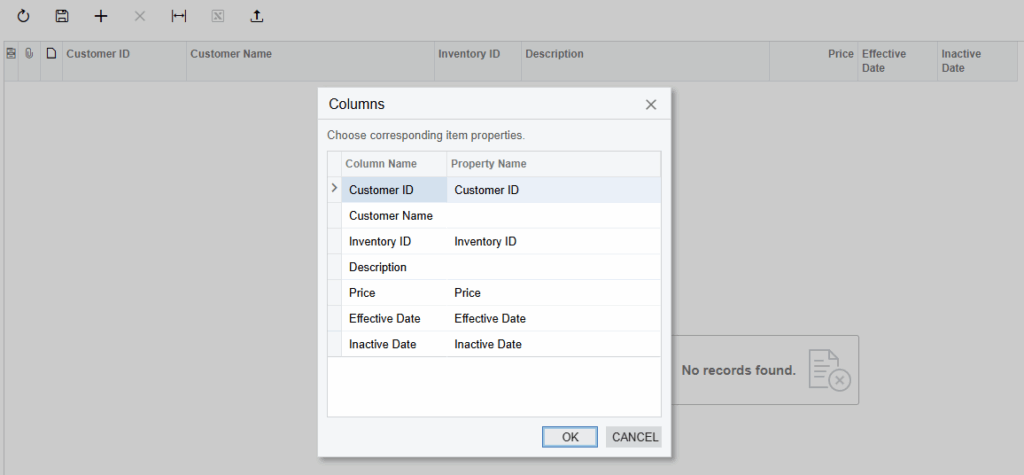Viewport: 1024px width, 475px height.
Task: Click the Files paperclip column icon
Action: pyautogui.click(x=29, y=54)
